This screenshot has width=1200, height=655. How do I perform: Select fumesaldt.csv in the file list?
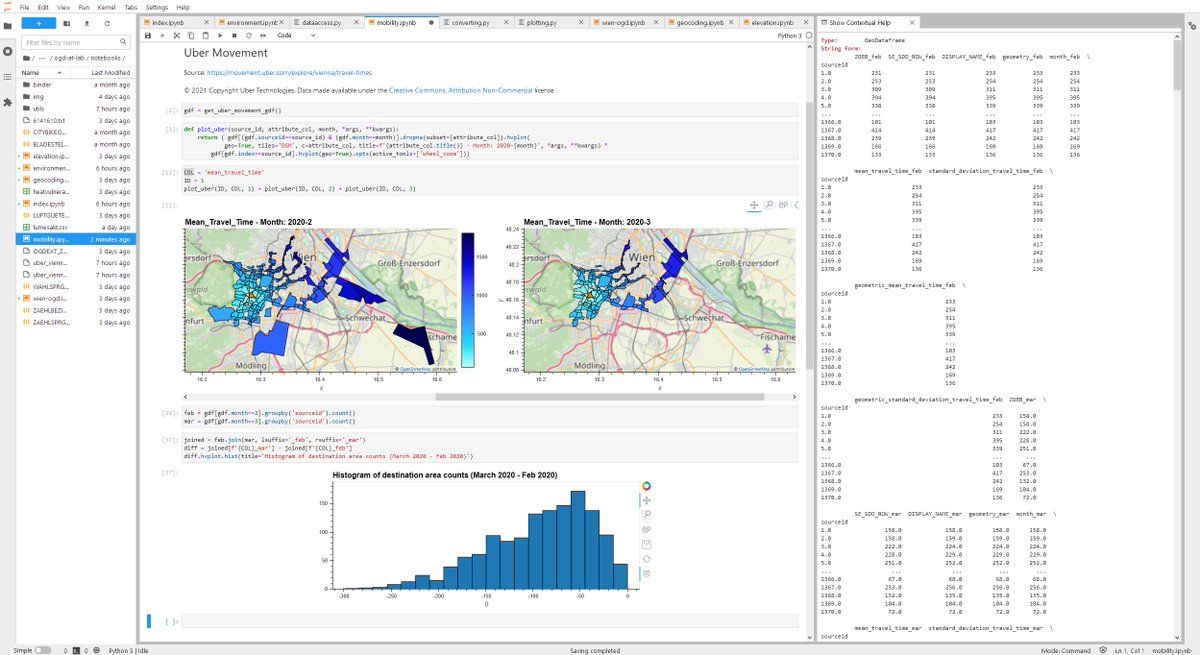(x=76, y=228)
